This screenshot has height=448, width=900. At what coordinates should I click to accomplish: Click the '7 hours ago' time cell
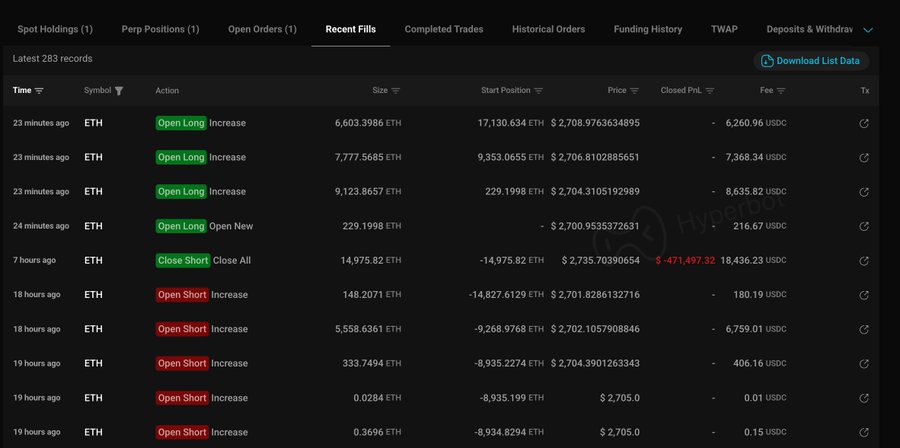34,260
